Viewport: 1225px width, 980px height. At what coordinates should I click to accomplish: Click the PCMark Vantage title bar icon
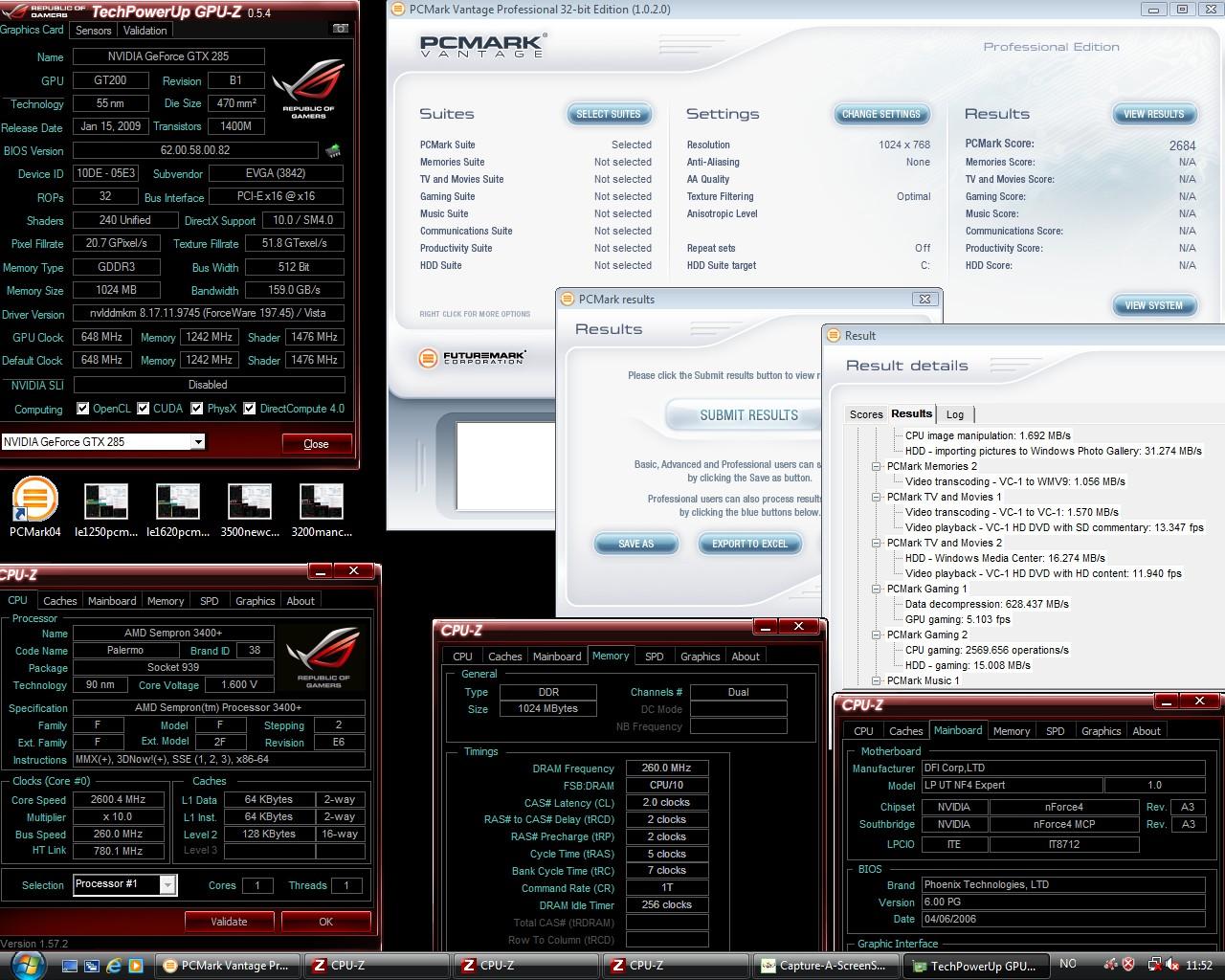point(398,9)
